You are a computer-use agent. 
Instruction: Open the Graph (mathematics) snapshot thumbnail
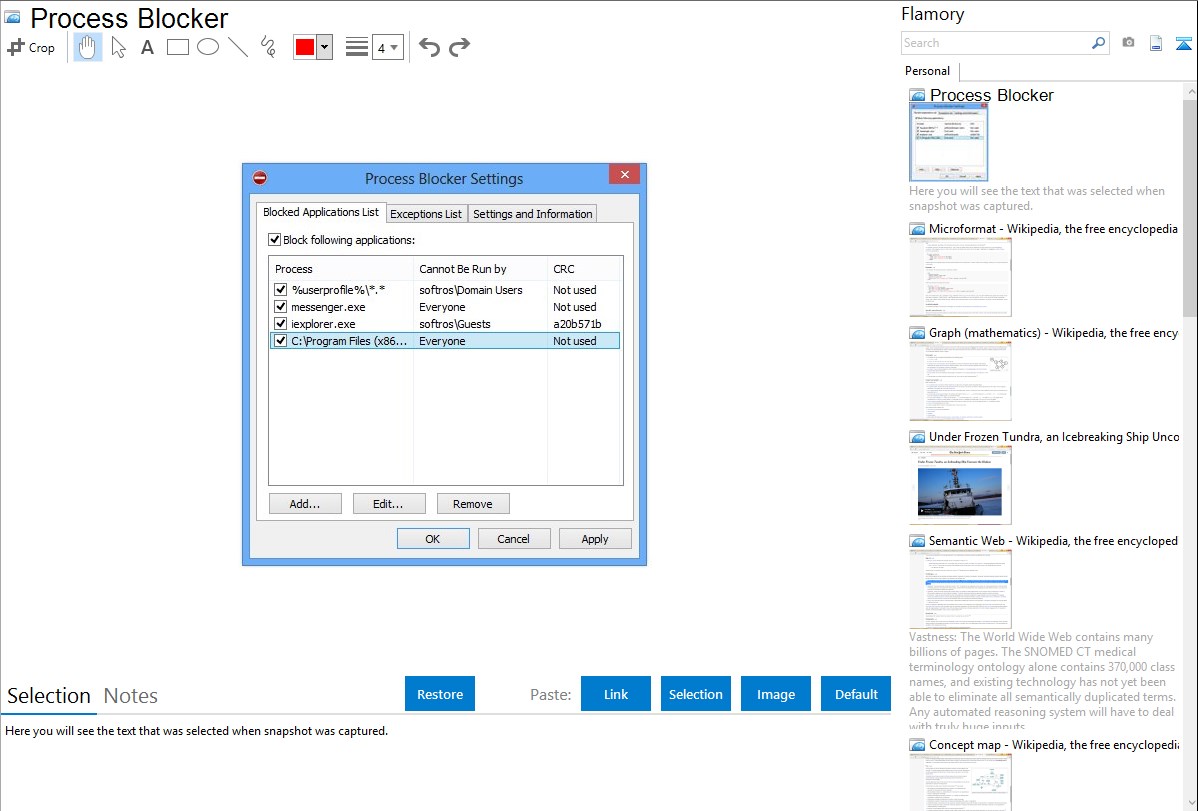pyautogui.click(x=960, y=381)
